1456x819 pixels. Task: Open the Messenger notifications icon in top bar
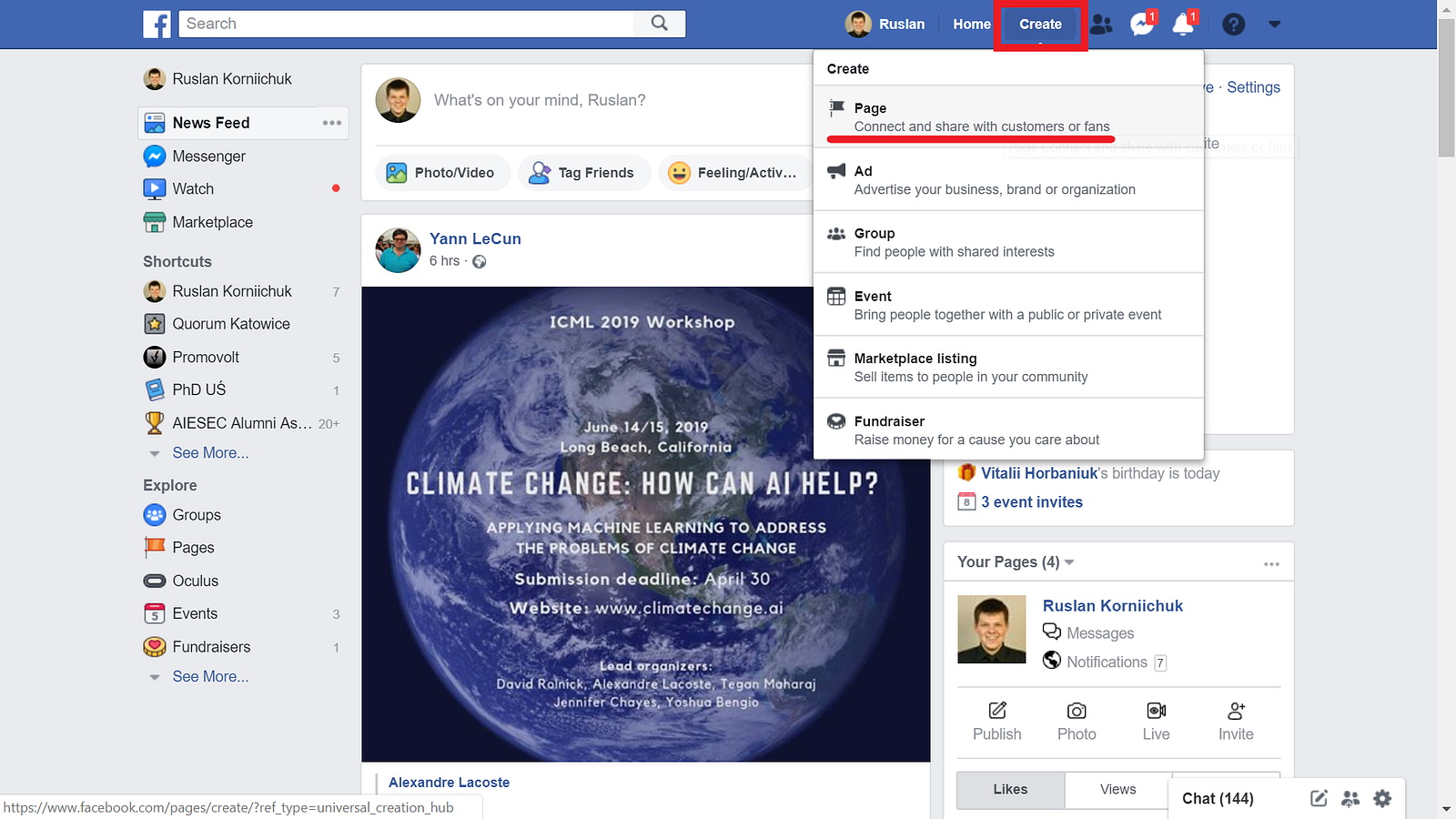[1142, 24]
